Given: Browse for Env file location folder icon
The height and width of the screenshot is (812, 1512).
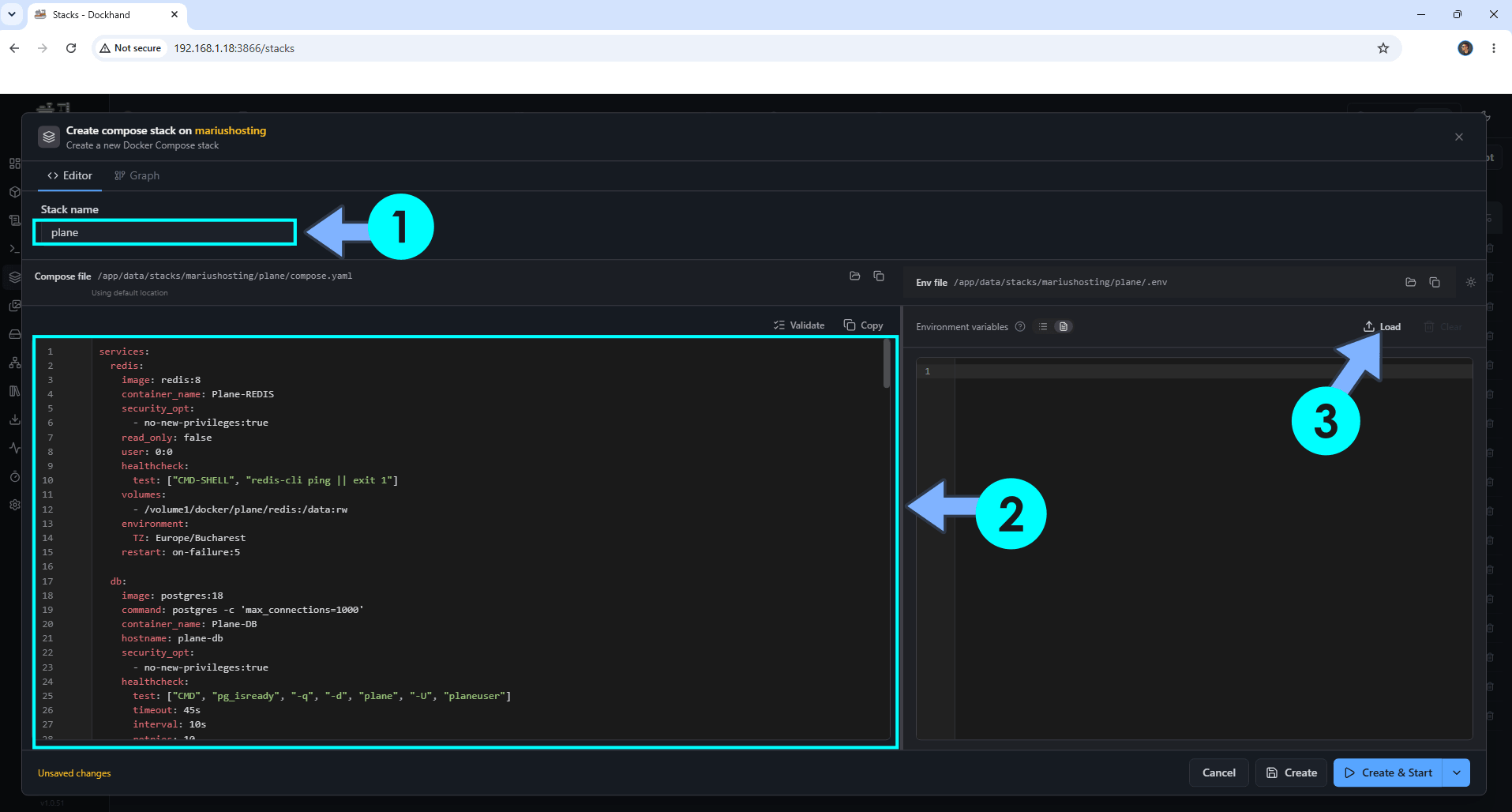Looking at the screenshot, I should pos(1411,282).
